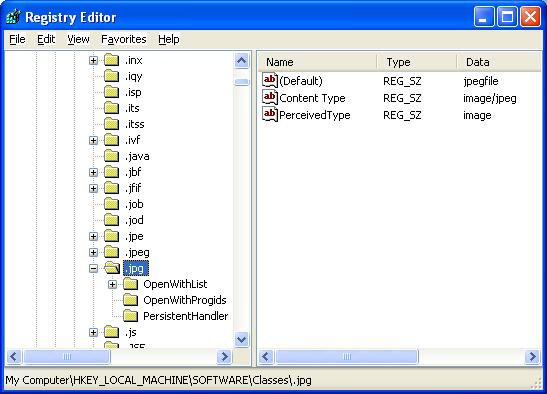Click the .inx folder icon
Screen dimensions: 547x394
[111, 60]
